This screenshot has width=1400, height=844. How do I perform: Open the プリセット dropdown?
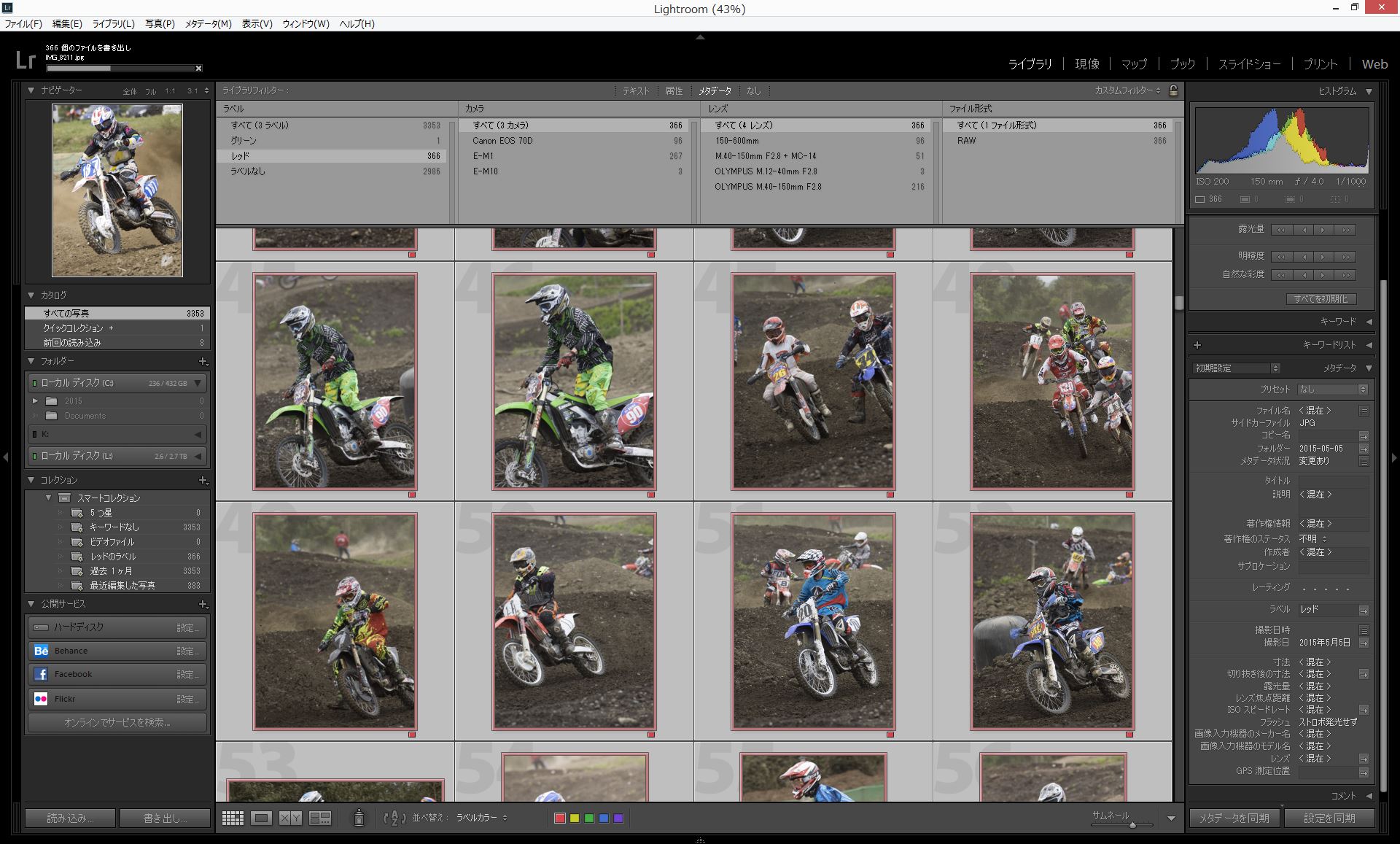coord(1332,390)
